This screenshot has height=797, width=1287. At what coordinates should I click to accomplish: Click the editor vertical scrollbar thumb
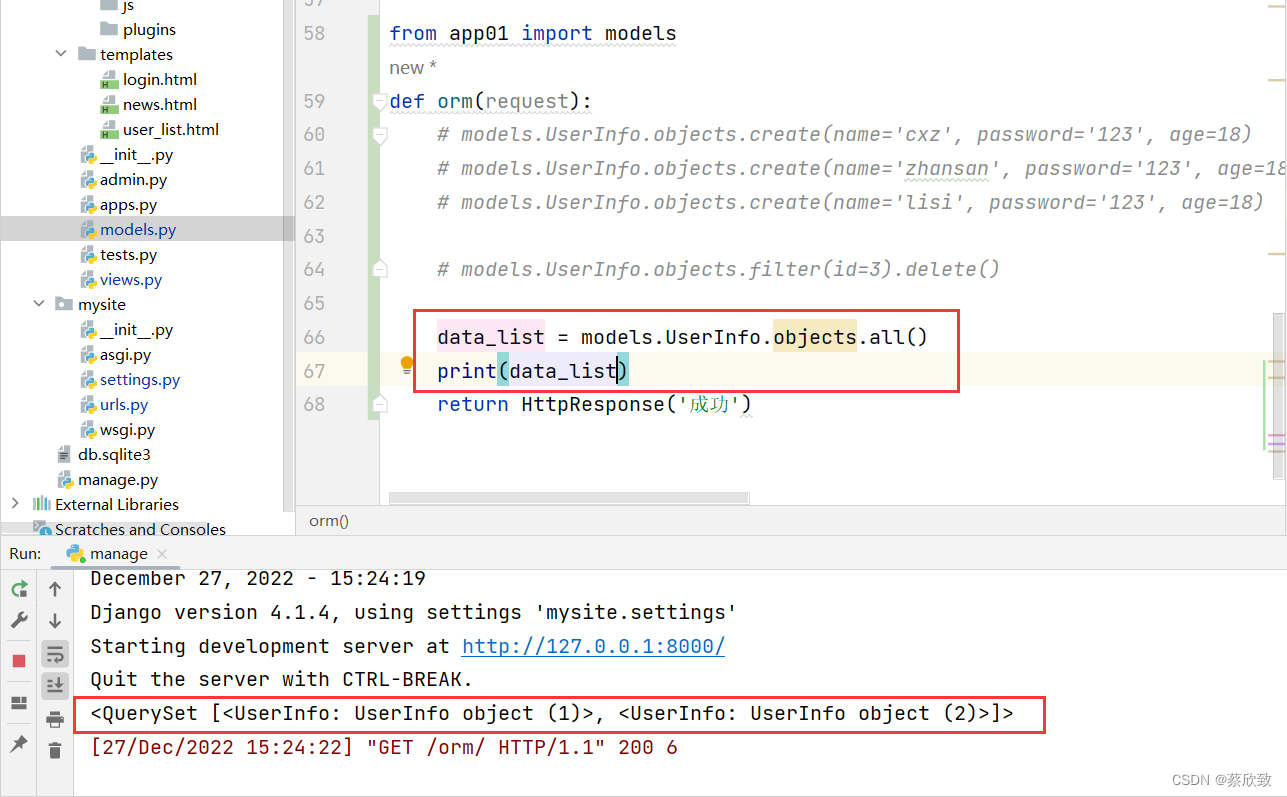pyautogui.click(x=1280, y=395)
